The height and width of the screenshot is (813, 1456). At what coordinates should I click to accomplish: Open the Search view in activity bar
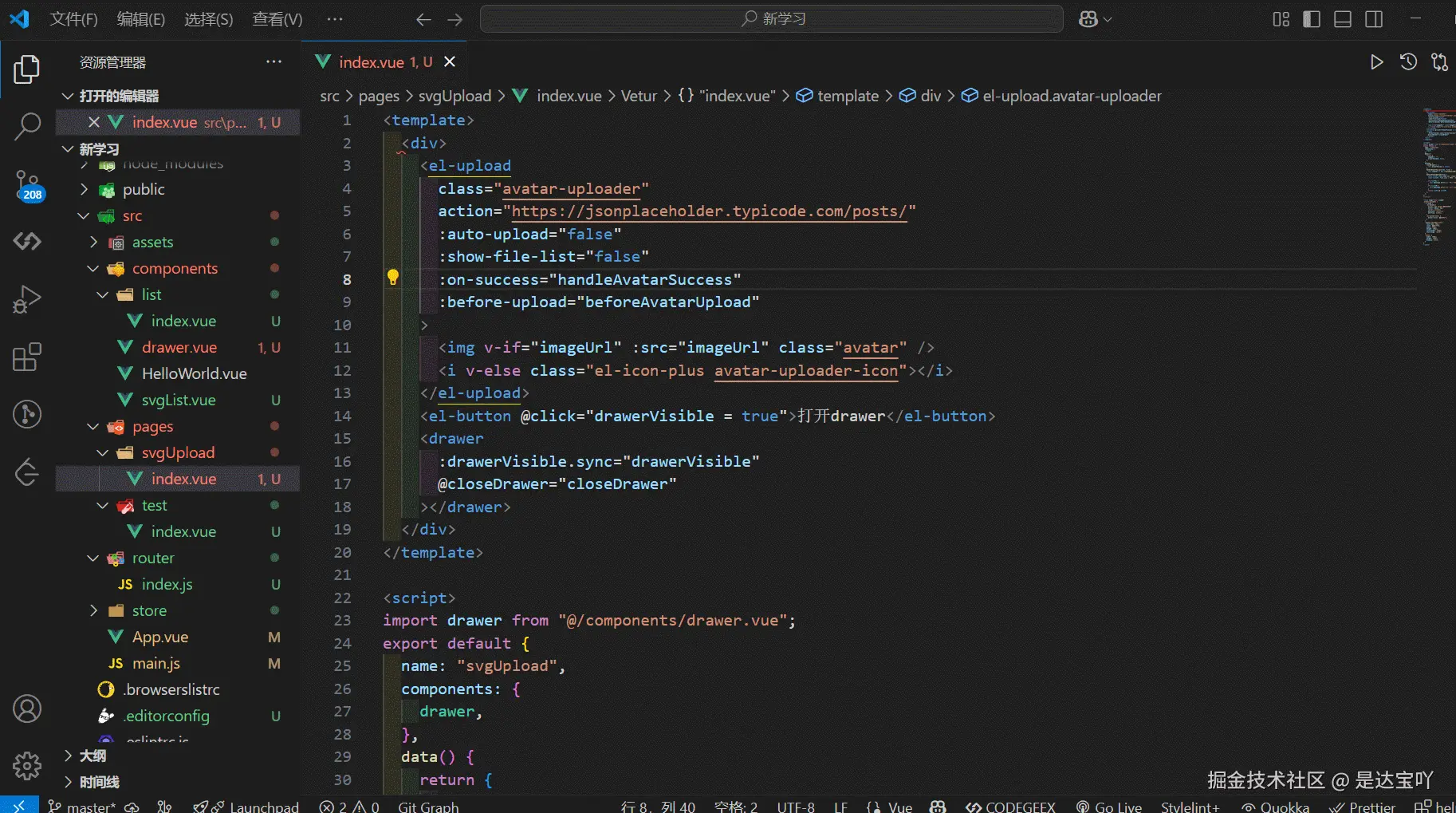(27, 126)
